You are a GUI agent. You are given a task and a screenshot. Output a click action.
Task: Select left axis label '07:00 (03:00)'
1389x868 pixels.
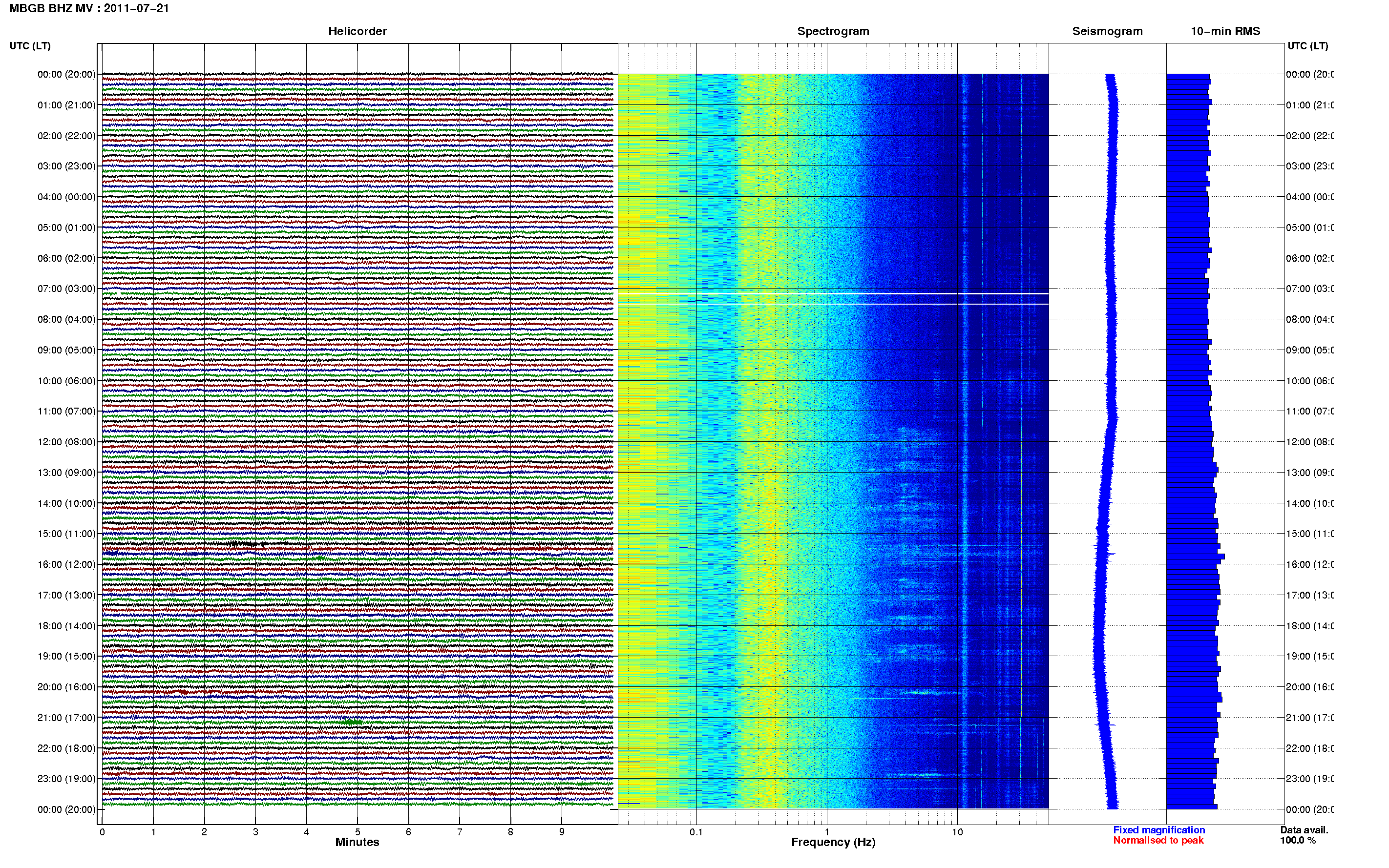pyautogui.click(x=66, y=289)
